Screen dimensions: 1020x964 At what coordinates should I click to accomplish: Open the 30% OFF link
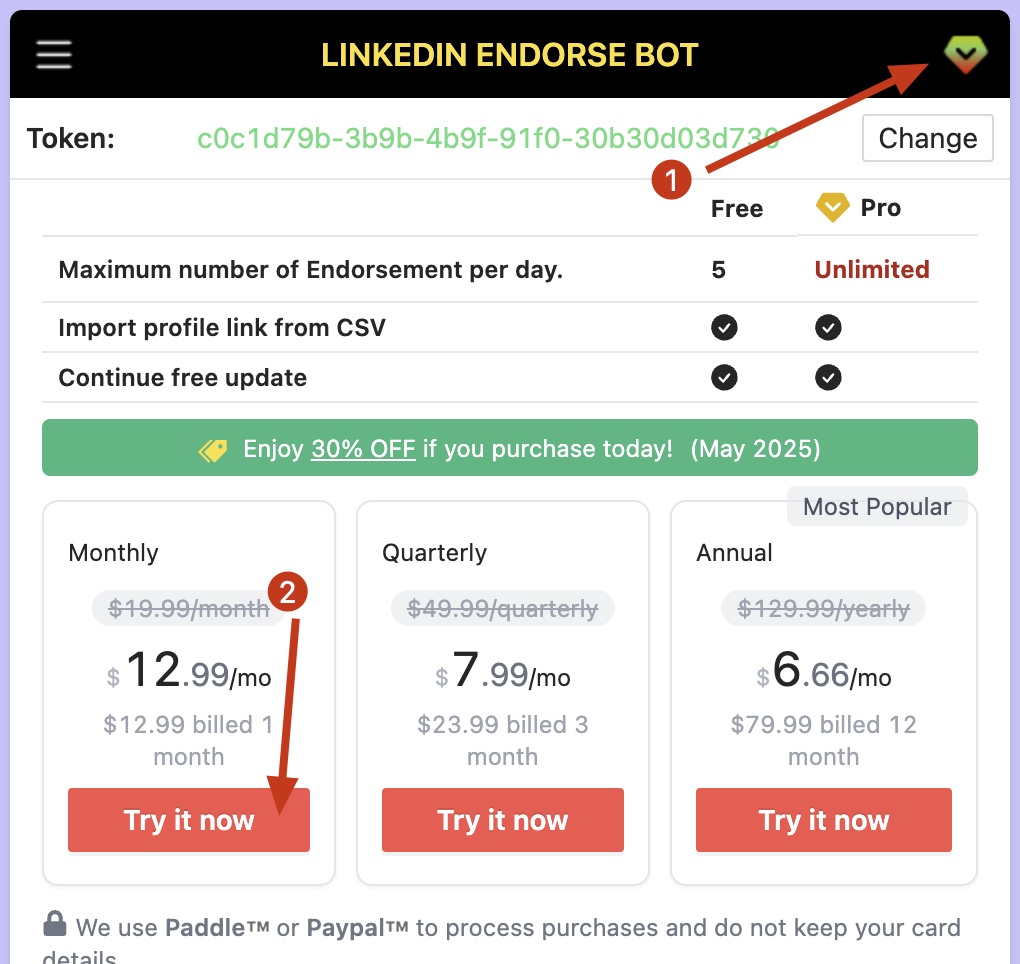click(363, 448)
